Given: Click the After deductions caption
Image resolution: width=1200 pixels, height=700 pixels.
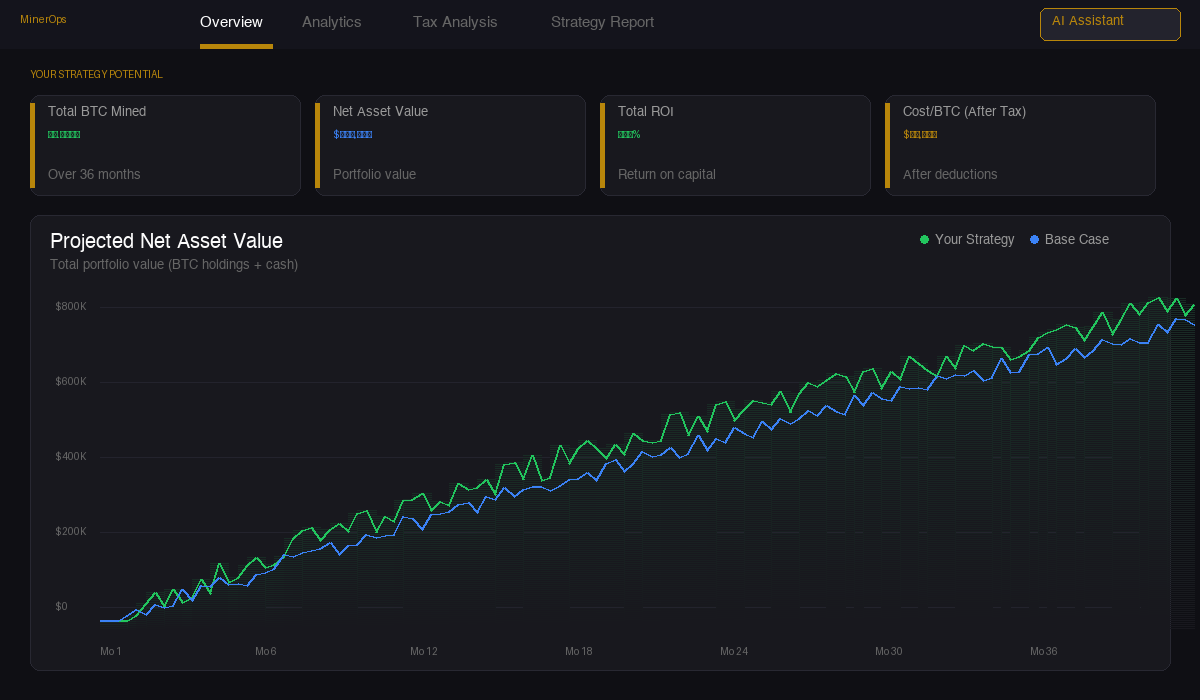Looking at the screenshot, I should coord(950,174).
